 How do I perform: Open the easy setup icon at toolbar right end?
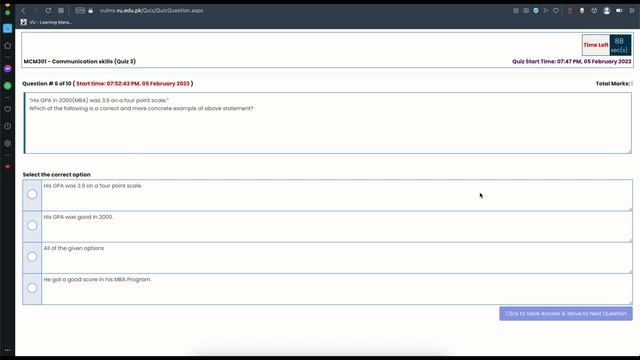(632, 11)
